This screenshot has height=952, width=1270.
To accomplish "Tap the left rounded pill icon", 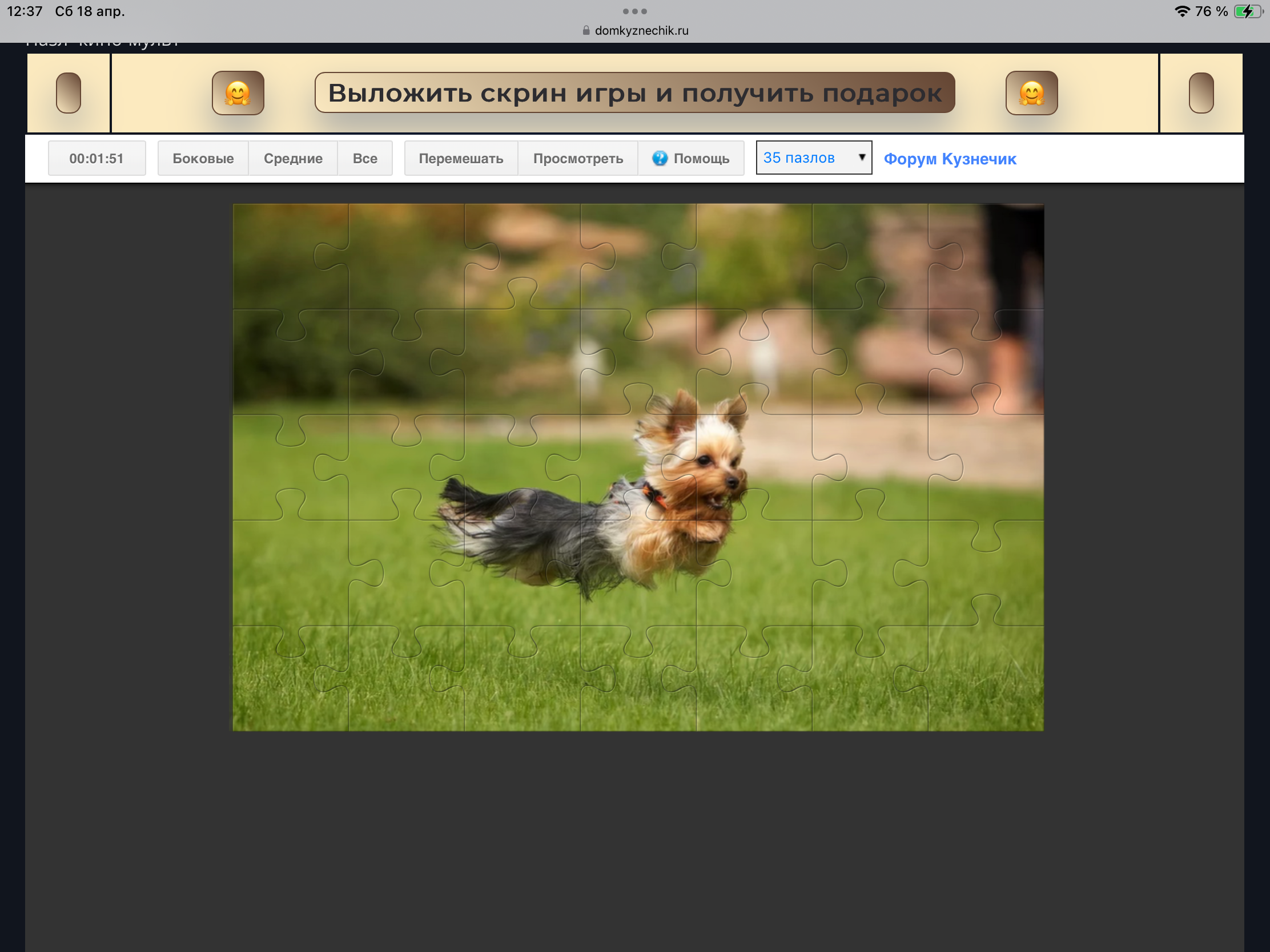I will point(69,93).
